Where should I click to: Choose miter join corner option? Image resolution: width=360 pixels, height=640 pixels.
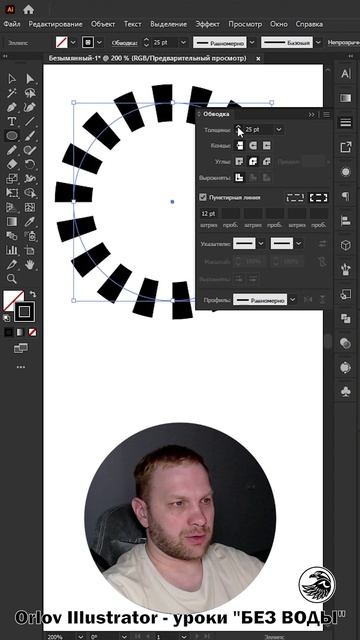239,162
